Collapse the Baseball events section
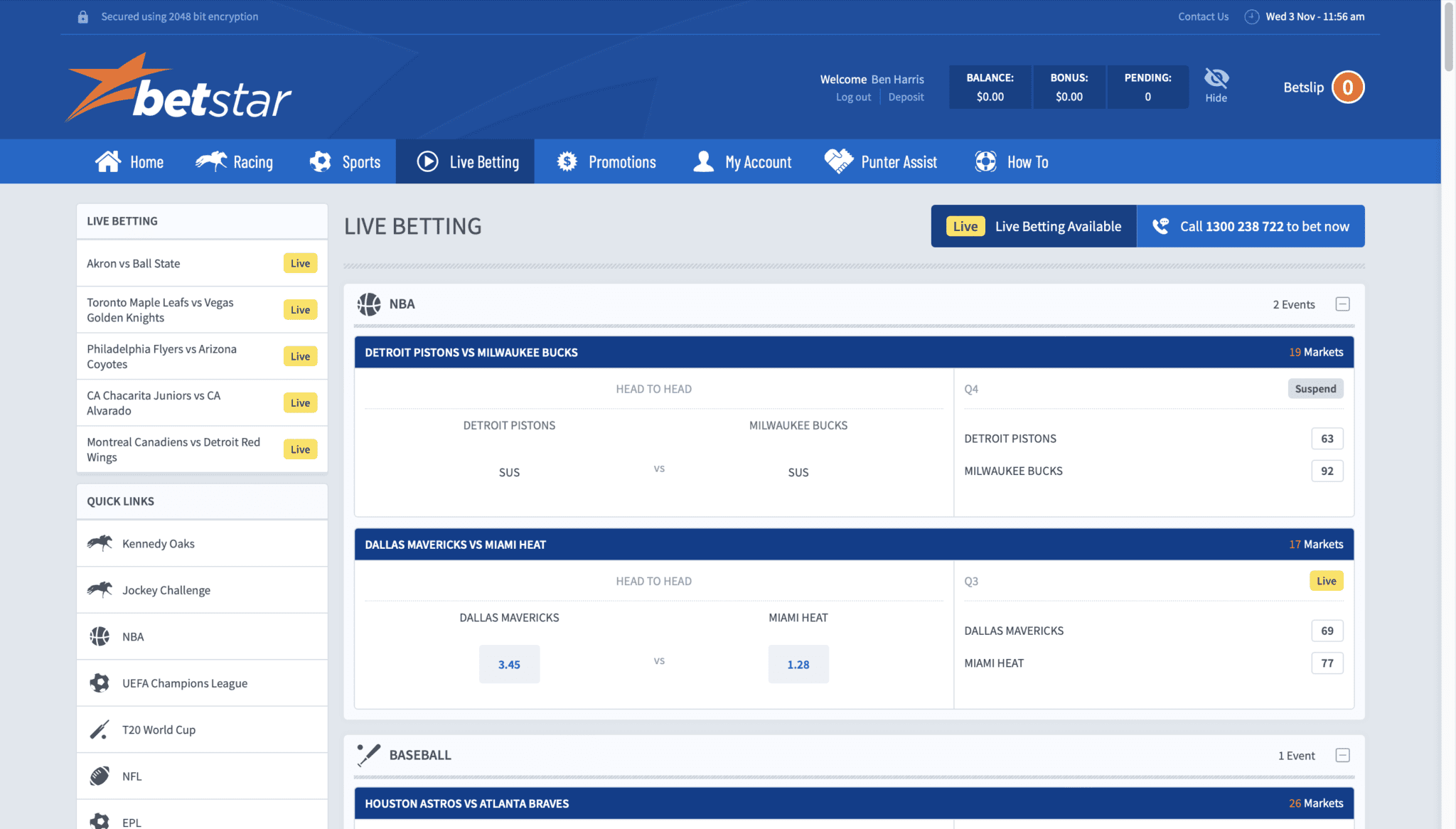Viewport: 1456px width, 829px height. point(1342,755)
